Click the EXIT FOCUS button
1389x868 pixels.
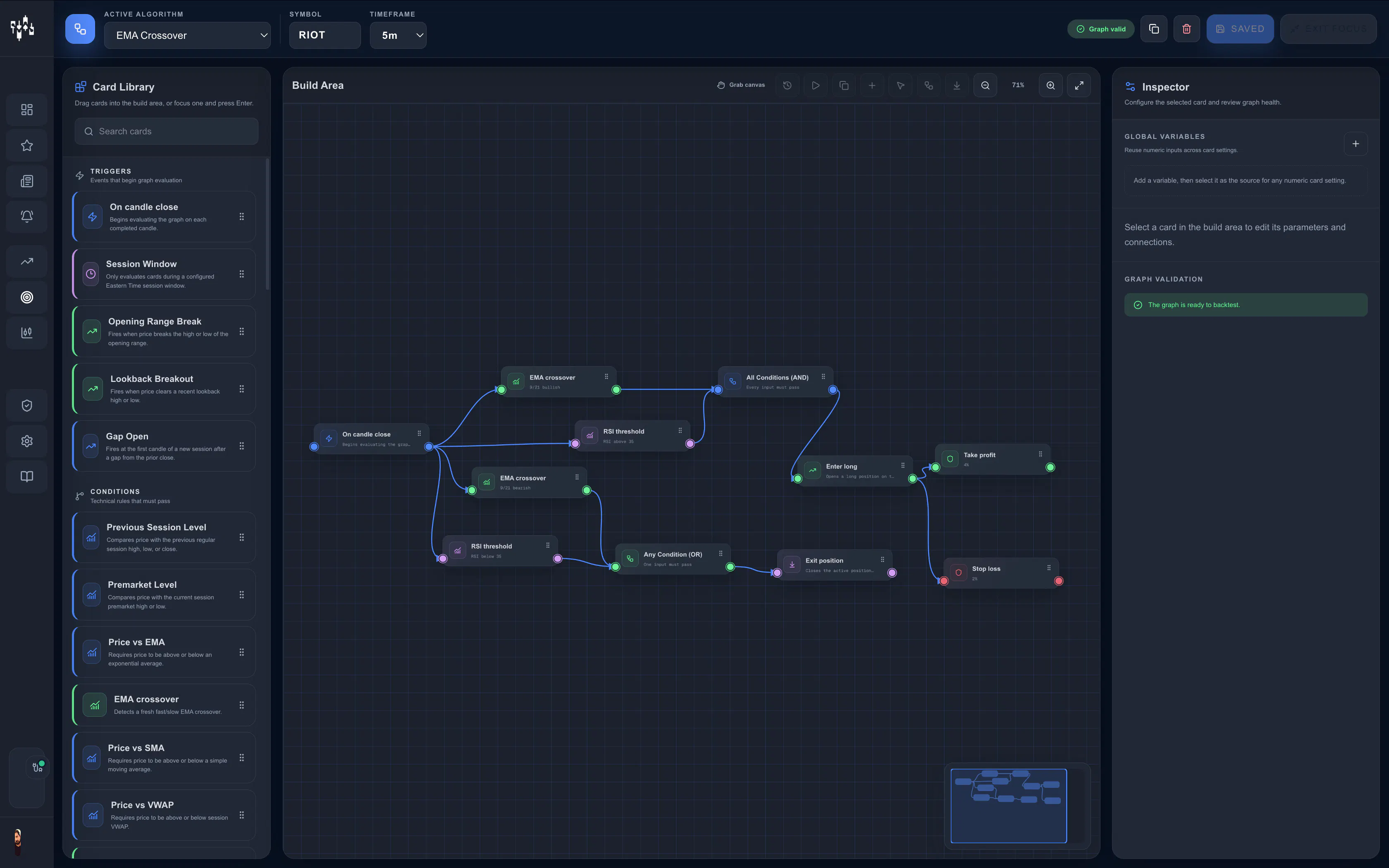1328,29
